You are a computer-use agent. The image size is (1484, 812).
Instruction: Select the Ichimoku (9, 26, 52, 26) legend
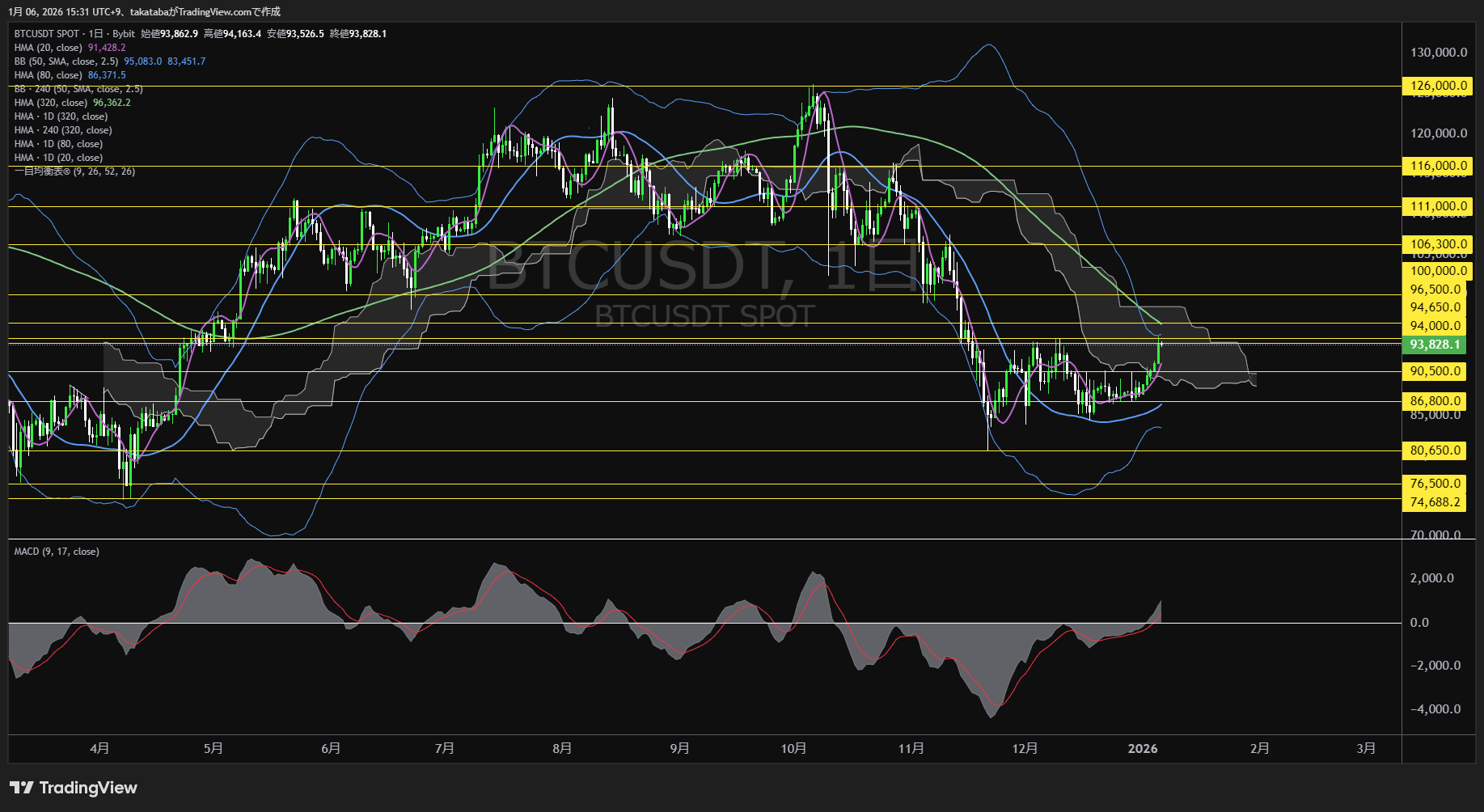coord(74,171)
